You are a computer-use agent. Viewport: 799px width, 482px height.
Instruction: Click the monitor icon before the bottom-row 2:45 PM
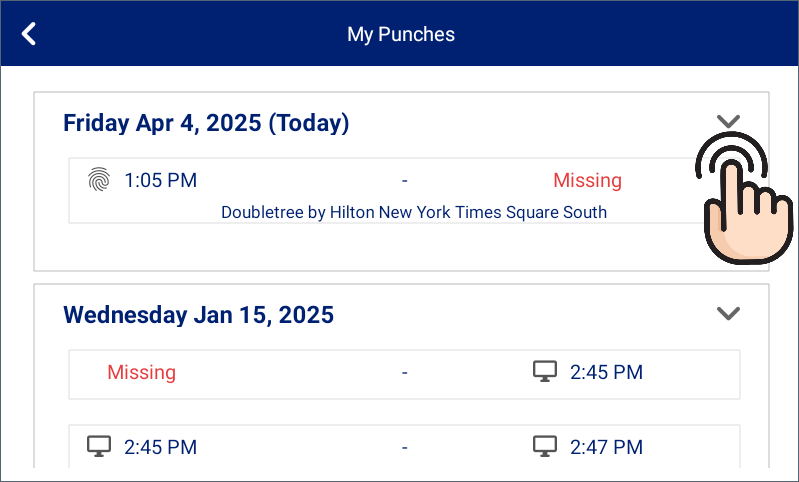pos(99,446)
